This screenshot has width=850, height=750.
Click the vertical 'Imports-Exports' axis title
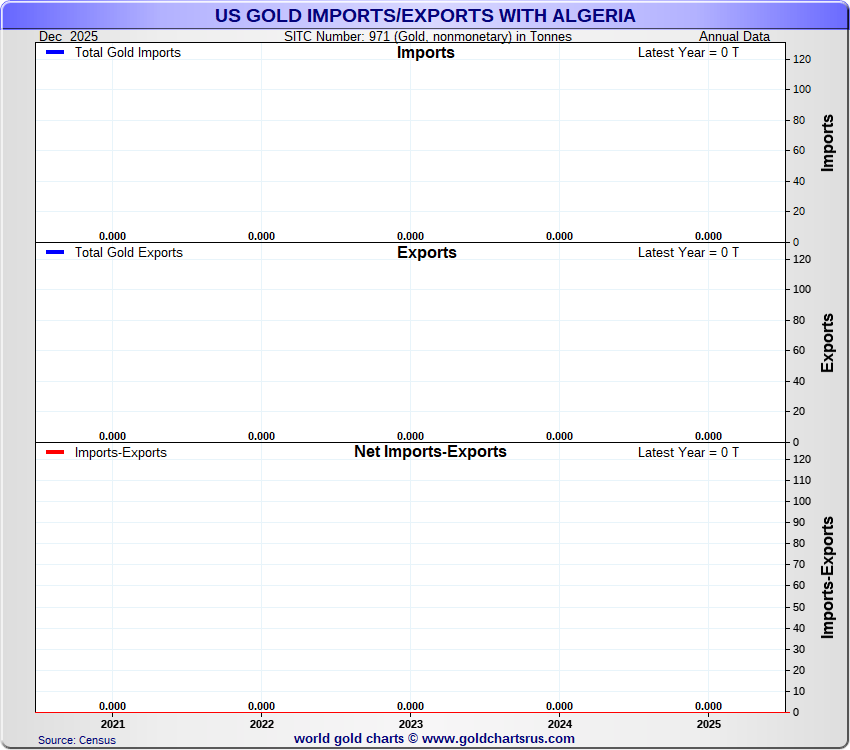coord(827,578)
